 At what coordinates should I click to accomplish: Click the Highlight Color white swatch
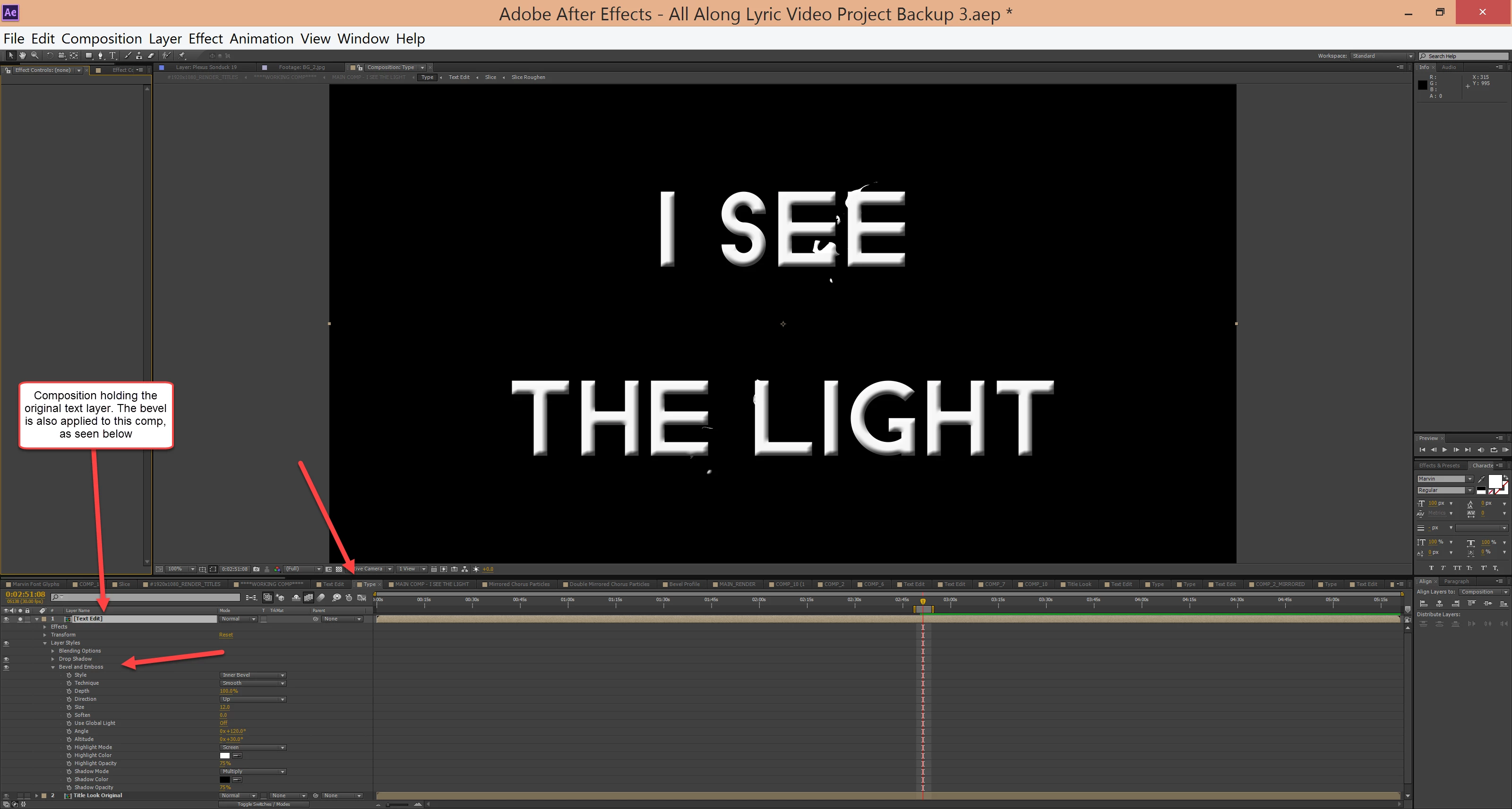click(x=225, y=756)
